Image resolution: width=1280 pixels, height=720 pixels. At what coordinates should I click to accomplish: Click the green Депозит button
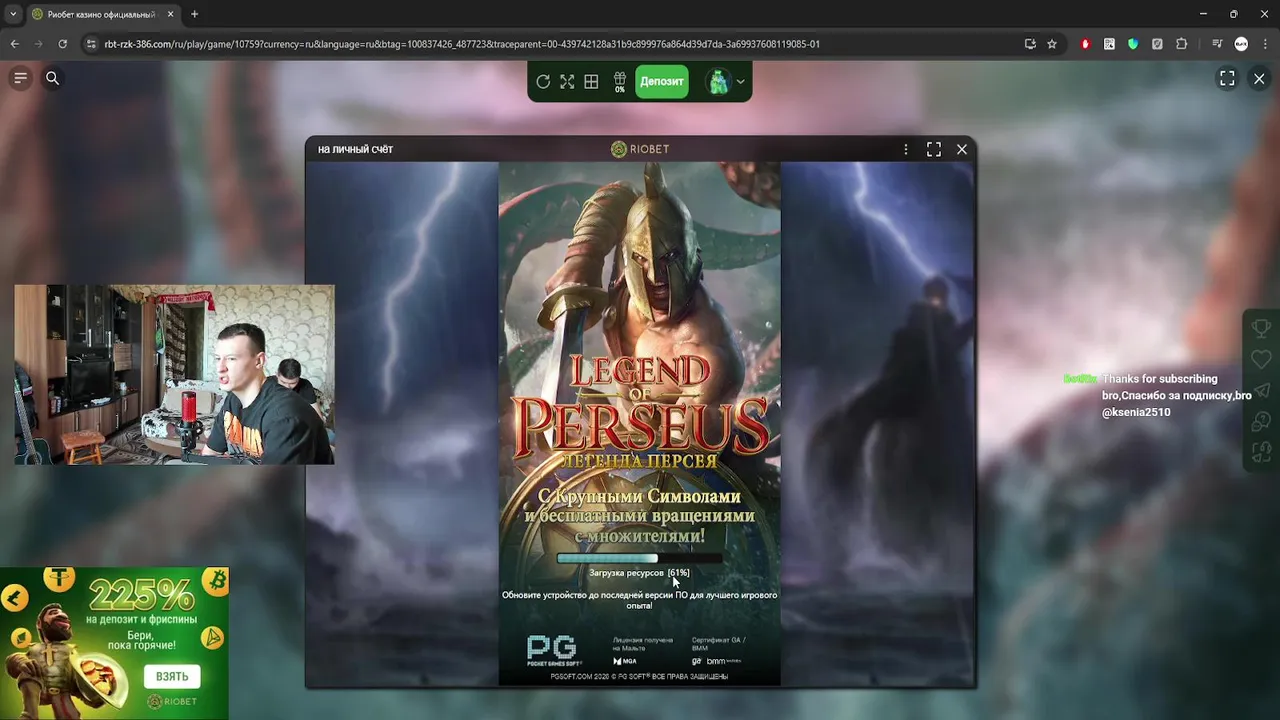(x=662, y=81)
